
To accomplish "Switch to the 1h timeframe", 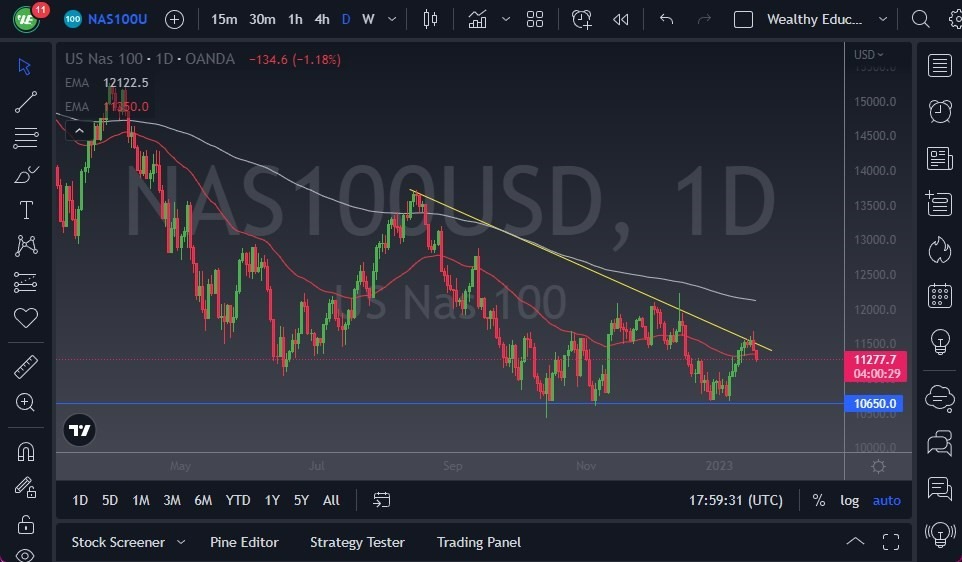I will 295,20.
